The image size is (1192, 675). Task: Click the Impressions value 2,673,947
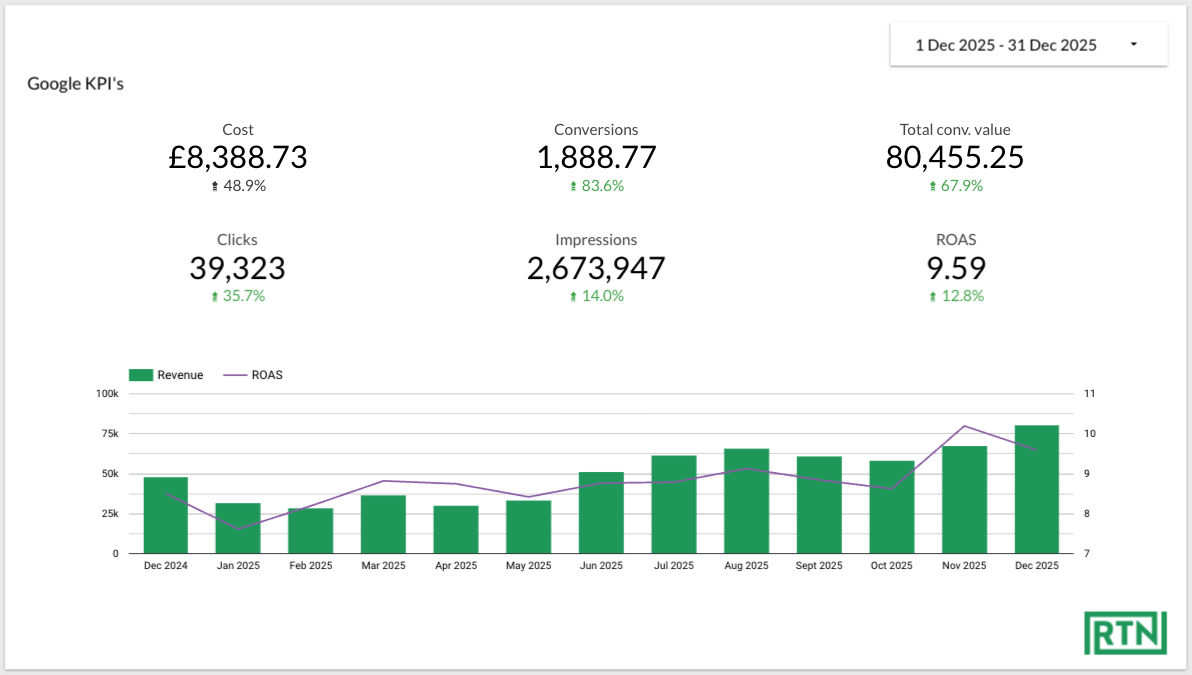(596, 268)
